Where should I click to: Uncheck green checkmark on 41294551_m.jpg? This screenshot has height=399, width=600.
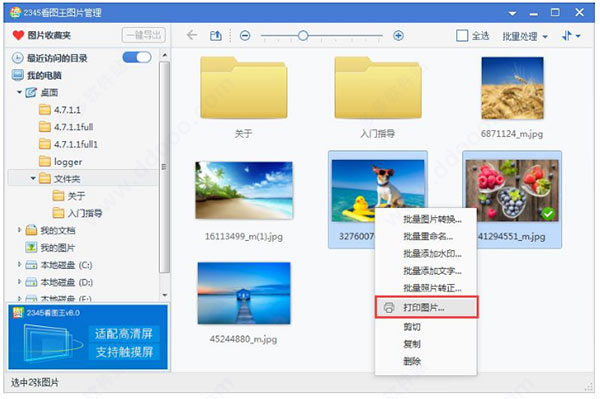point(548,213)
